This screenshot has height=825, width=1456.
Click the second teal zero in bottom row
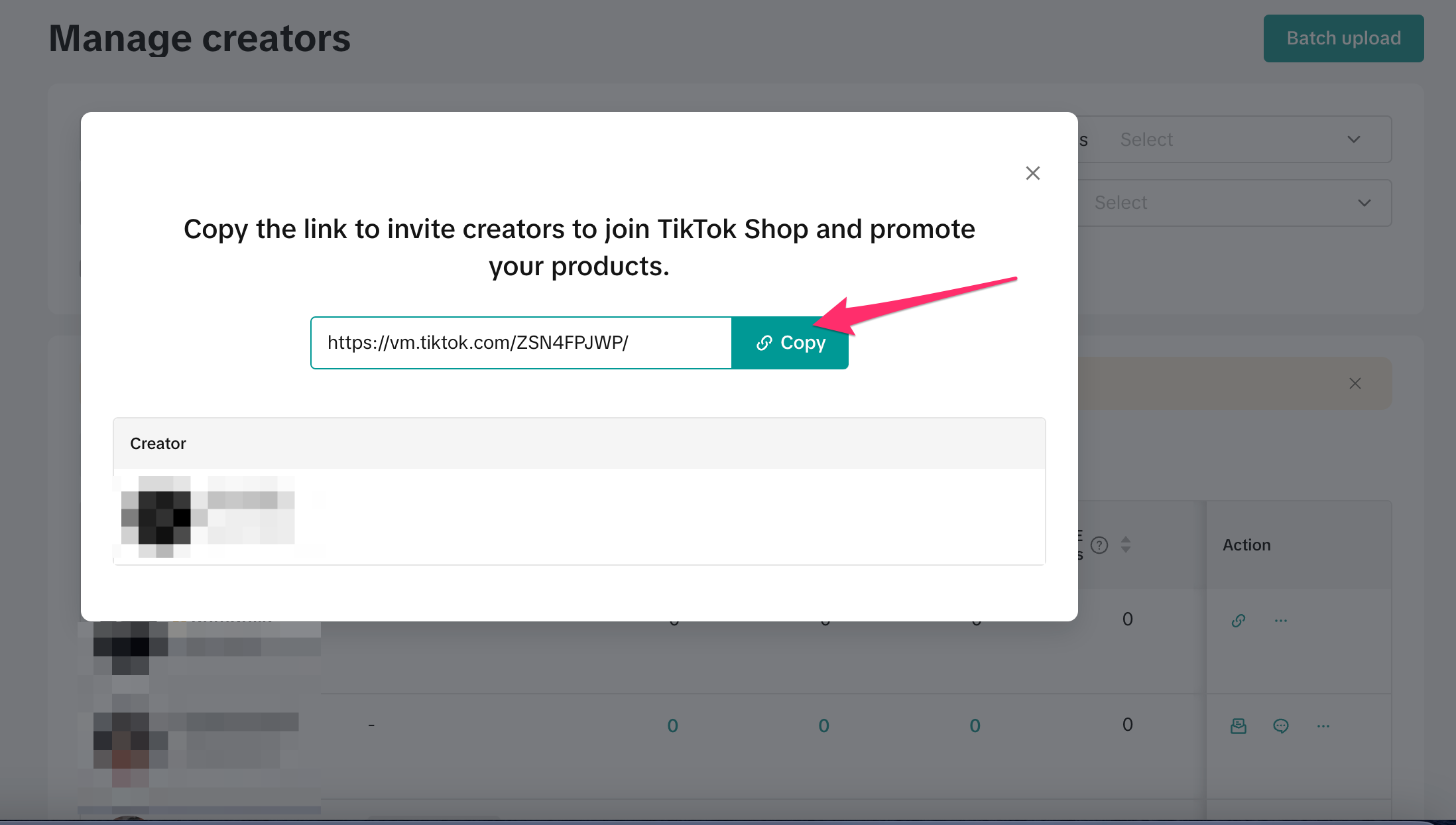click(823, 726)
